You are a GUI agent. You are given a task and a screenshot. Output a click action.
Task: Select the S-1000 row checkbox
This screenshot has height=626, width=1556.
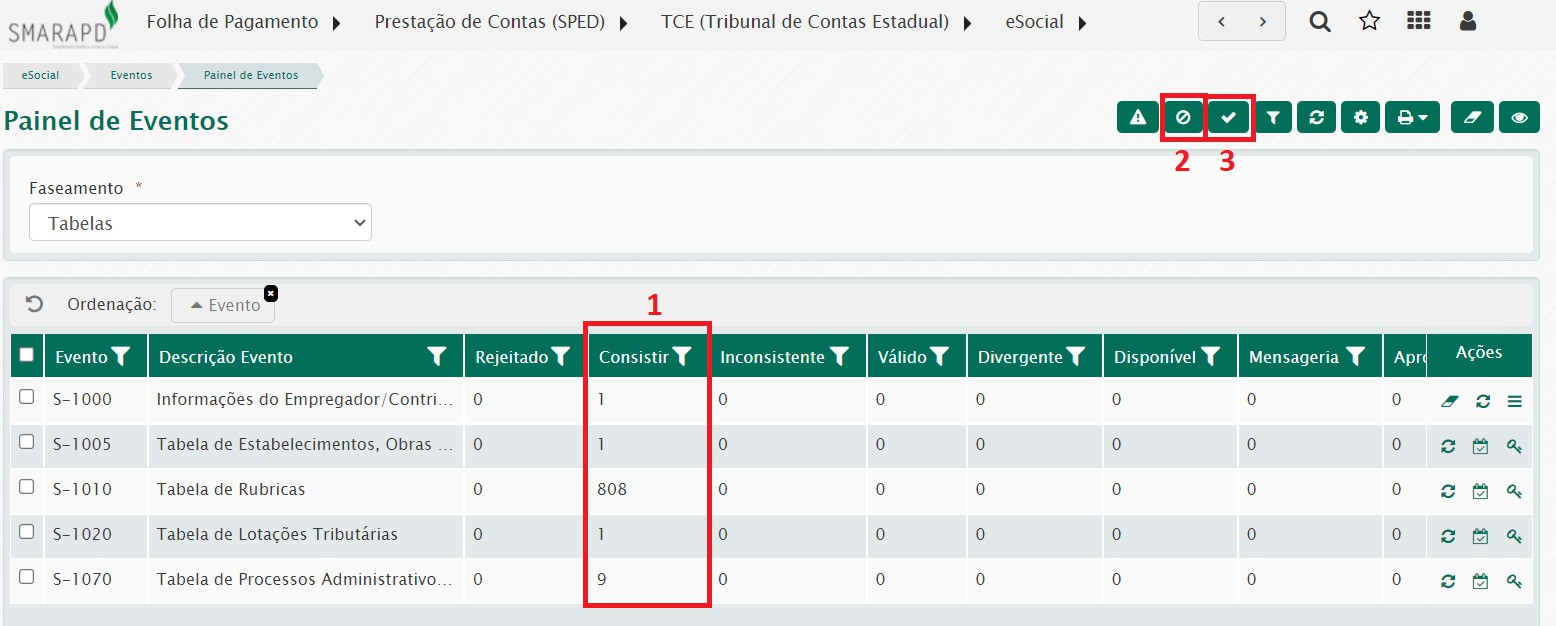pos(27,397)
